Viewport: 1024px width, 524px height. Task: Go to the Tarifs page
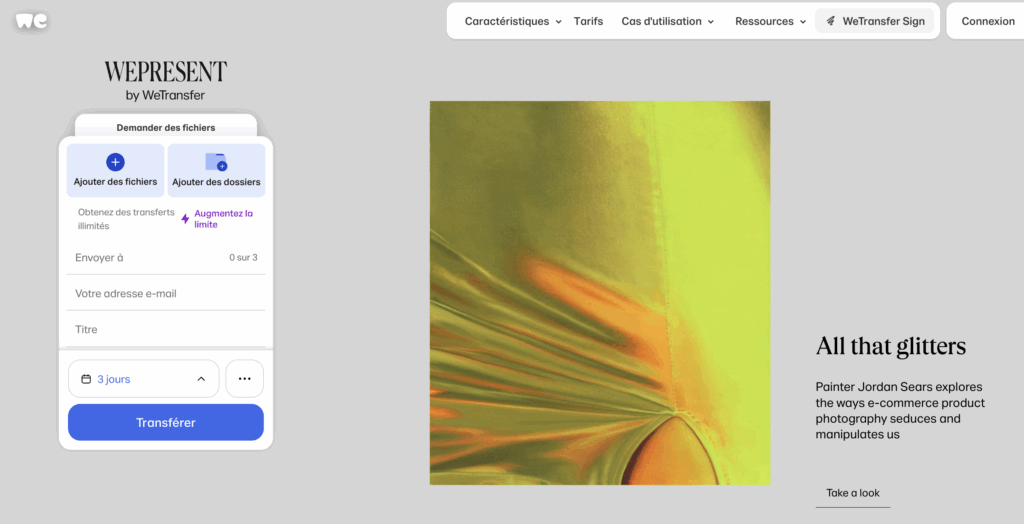[x=588, y=21]
